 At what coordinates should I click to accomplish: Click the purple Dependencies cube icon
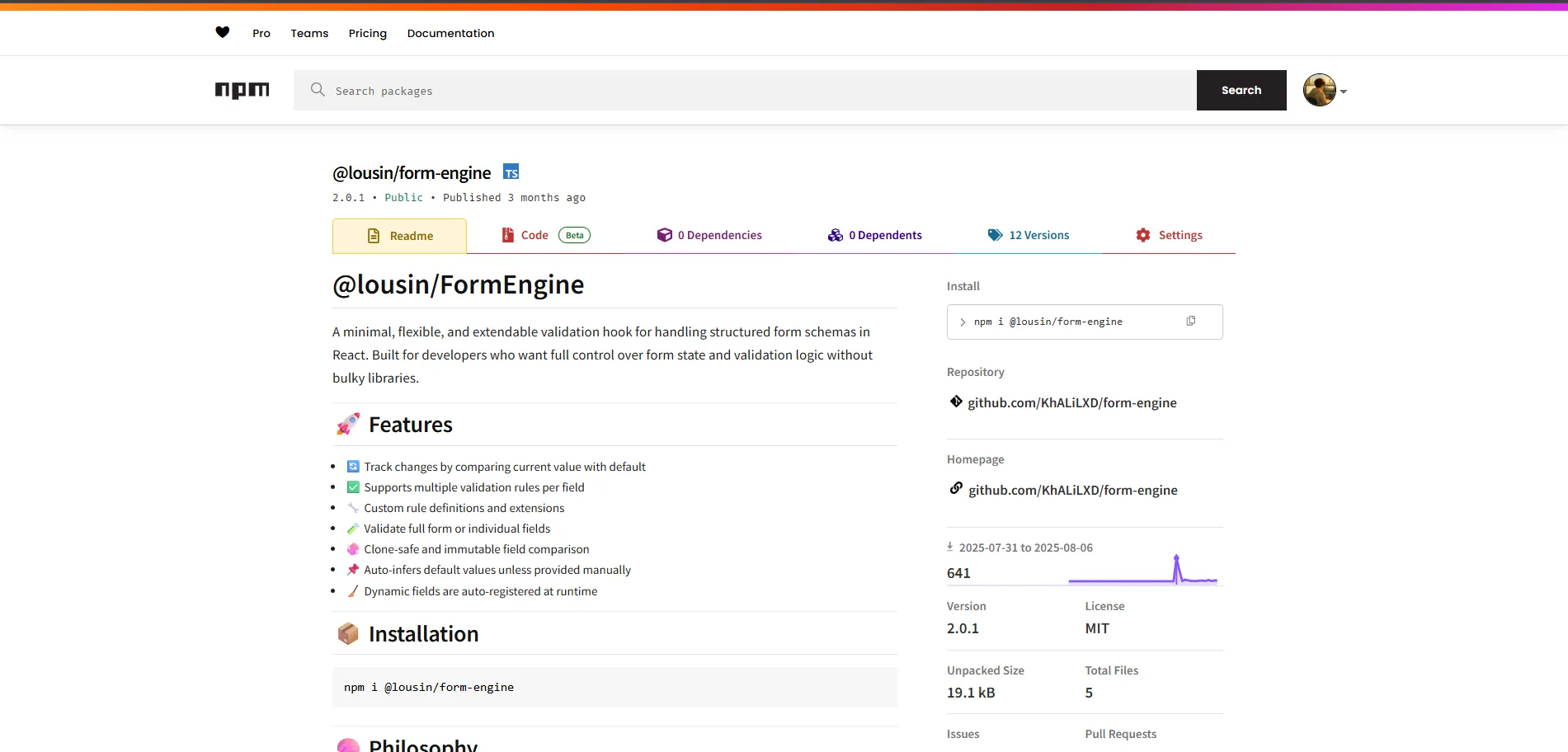point(664,235)
